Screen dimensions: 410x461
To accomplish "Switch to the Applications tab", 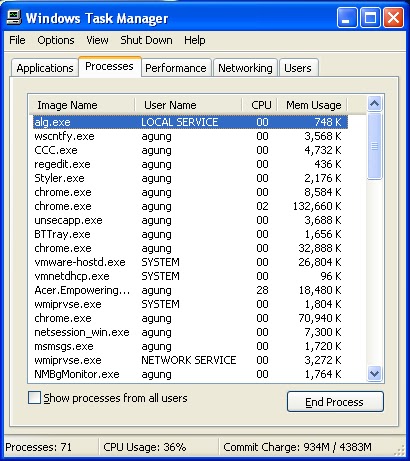I will click(45, 68).
